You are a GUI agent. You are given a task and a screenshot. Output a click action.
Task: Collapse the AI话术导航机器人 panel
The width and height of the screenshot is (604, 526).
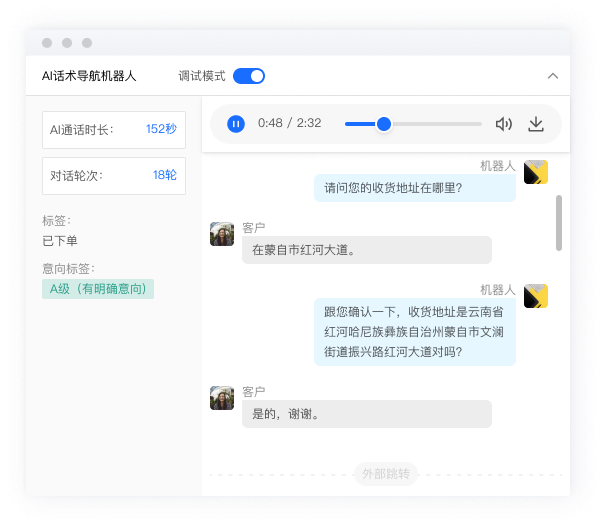(x=552, y=76)
